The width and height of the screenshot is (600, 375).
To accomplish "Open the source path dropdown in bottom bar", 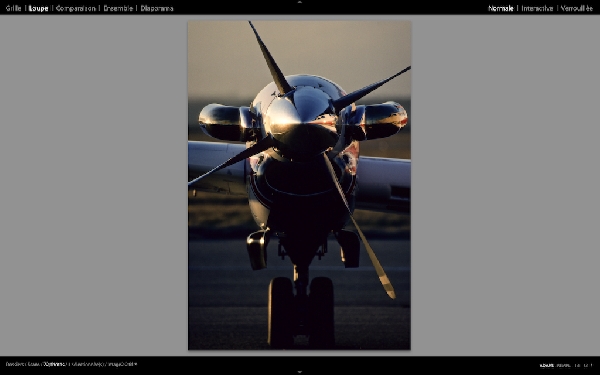I will (x=71, y=364).
